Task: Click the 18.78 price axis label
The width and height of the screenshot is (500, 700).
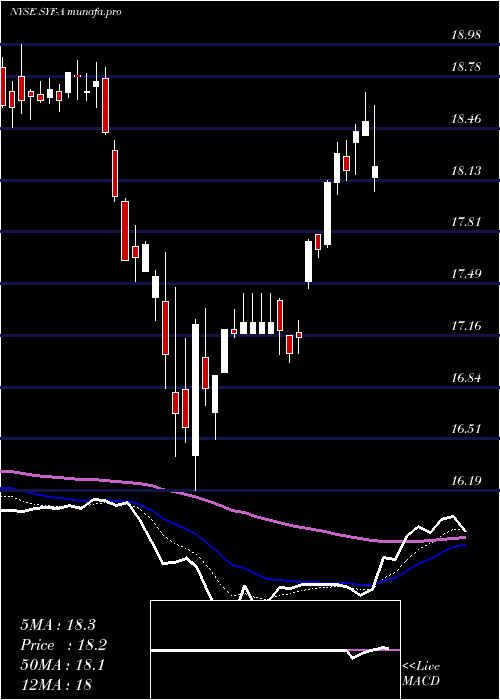Action: point(466,67)
